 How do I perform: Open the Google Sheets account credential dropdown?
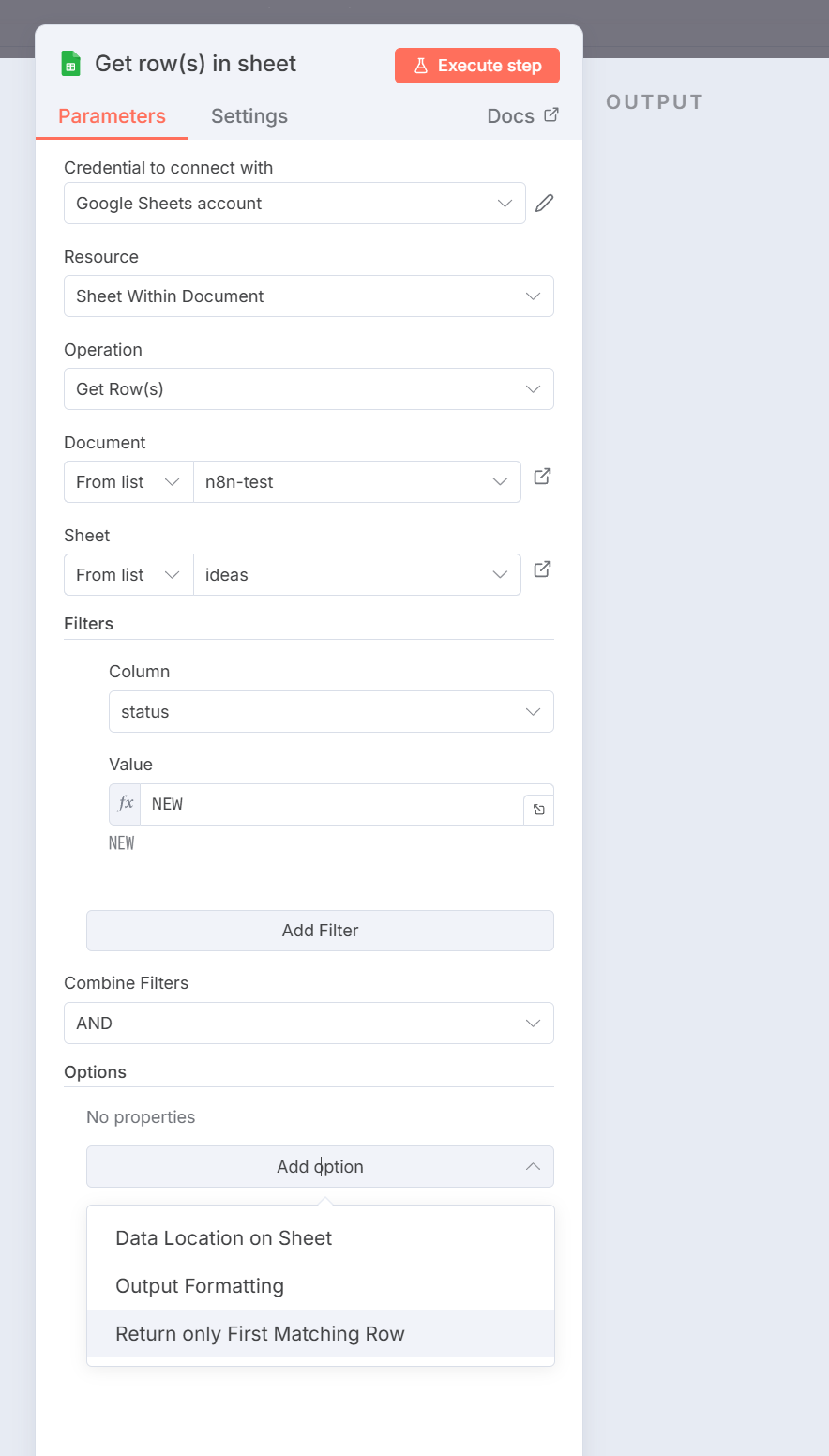(x=294, y=204)
